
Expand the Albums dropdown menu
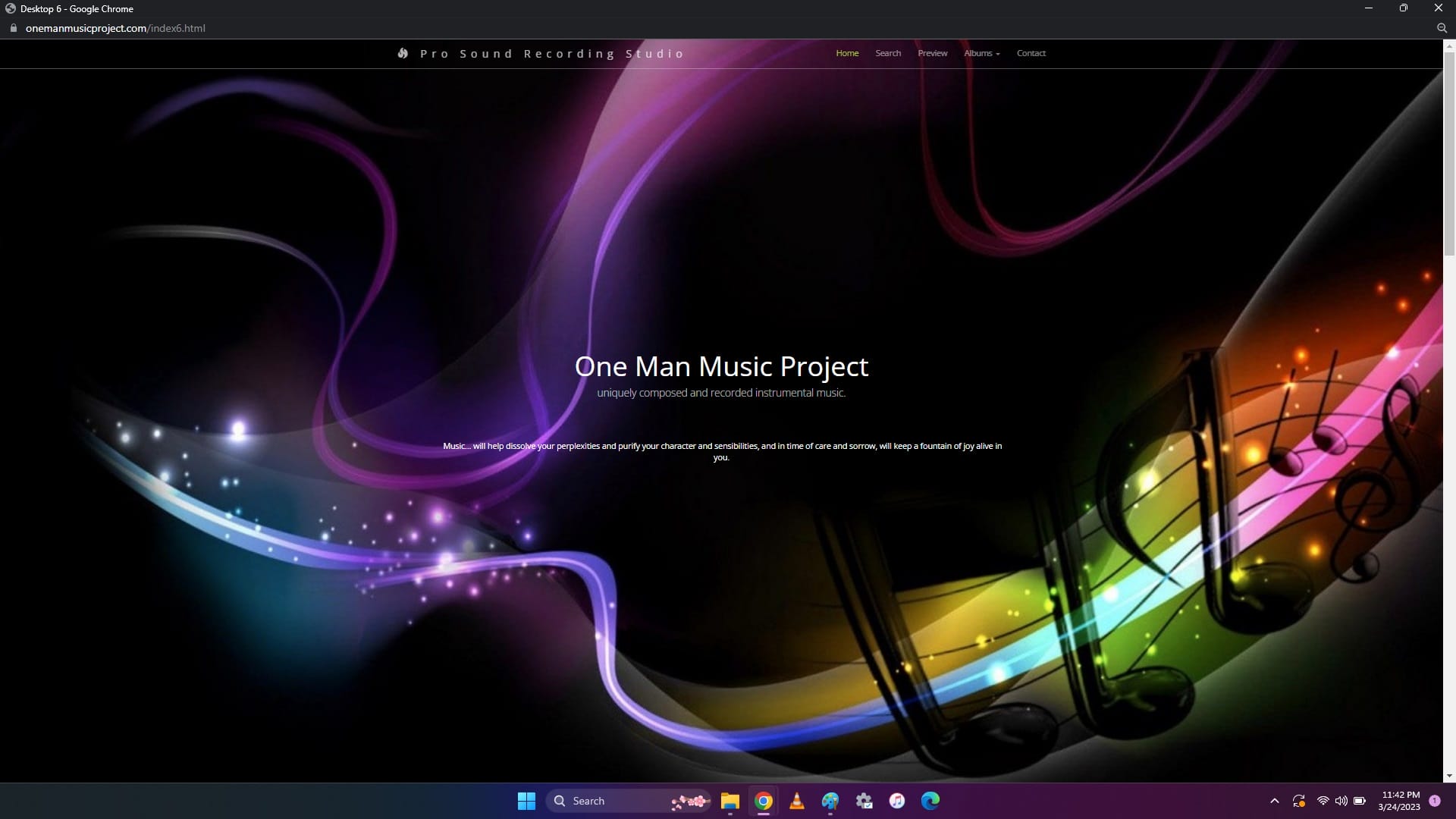click(981, 53)
